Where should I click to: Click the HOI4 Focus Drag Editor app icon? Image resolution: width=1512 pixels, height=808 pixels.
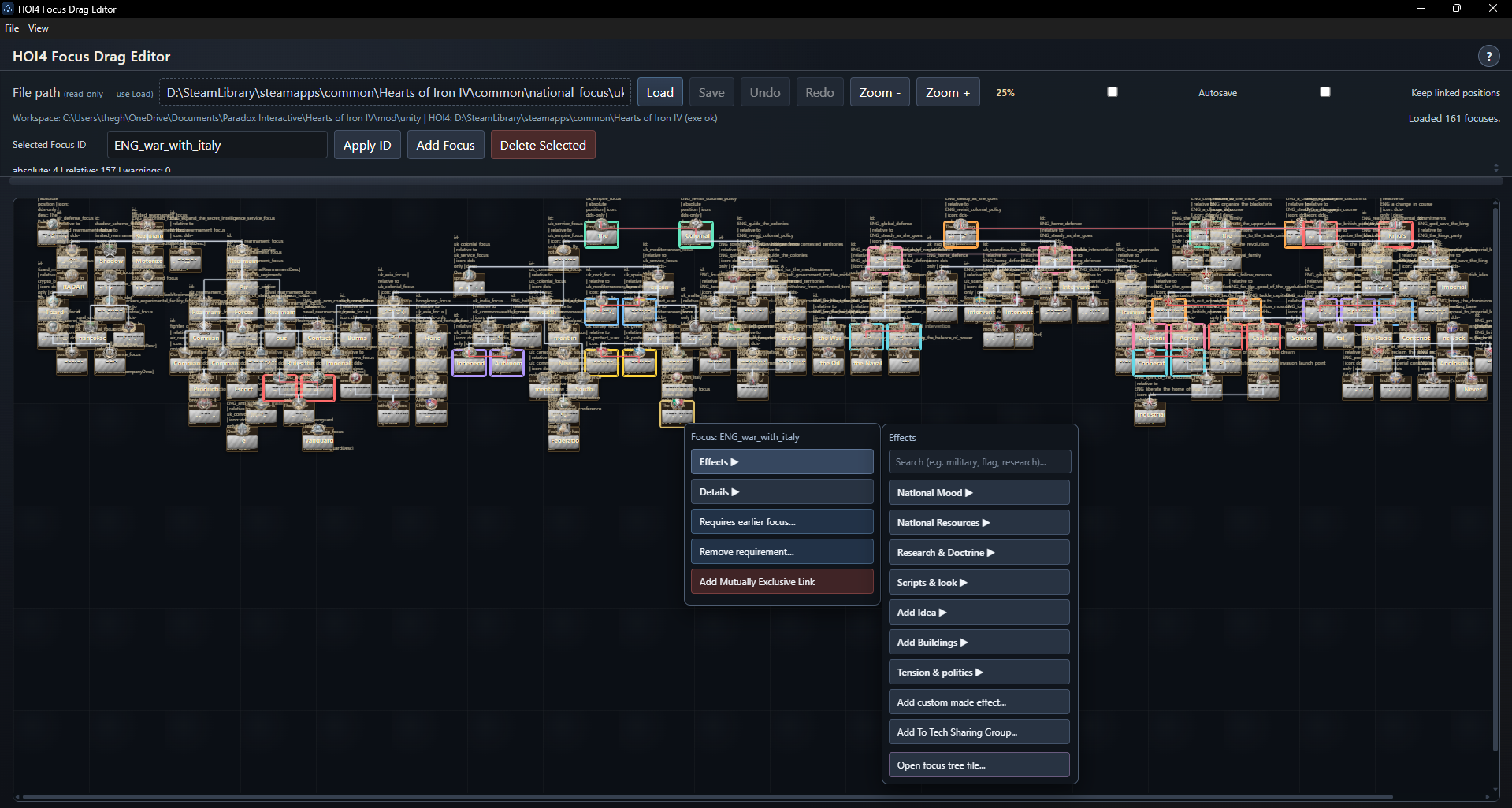(x=8, y=9)
